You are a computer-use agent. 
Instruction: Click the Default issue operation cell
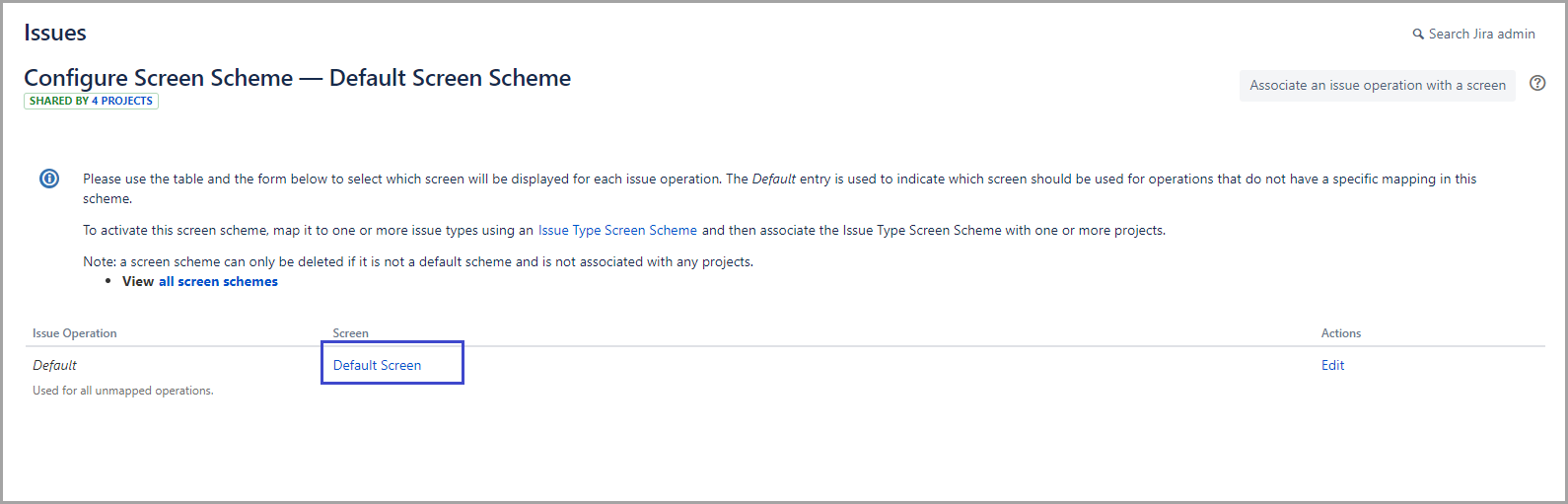pyautogui.click(x=54, y=365)
